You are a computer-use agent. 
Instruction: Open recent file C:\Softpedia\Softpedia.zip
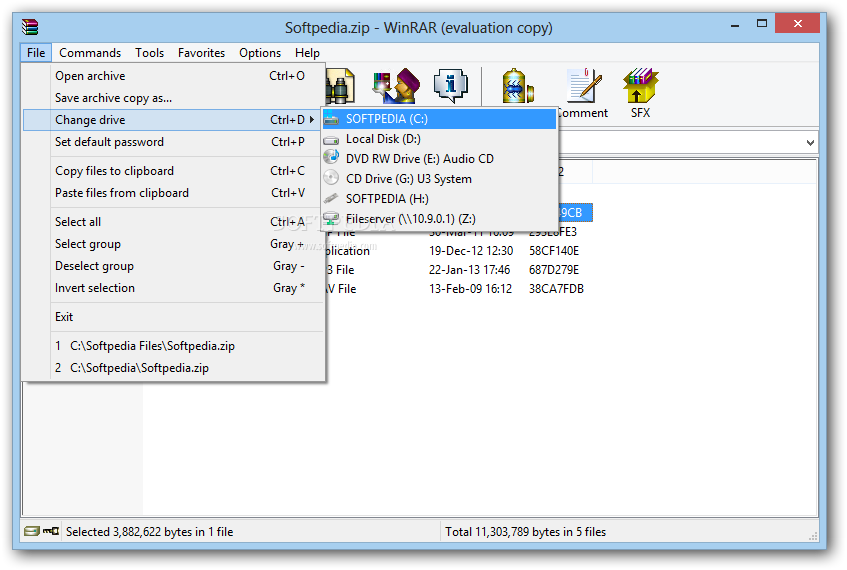point(173,368)
